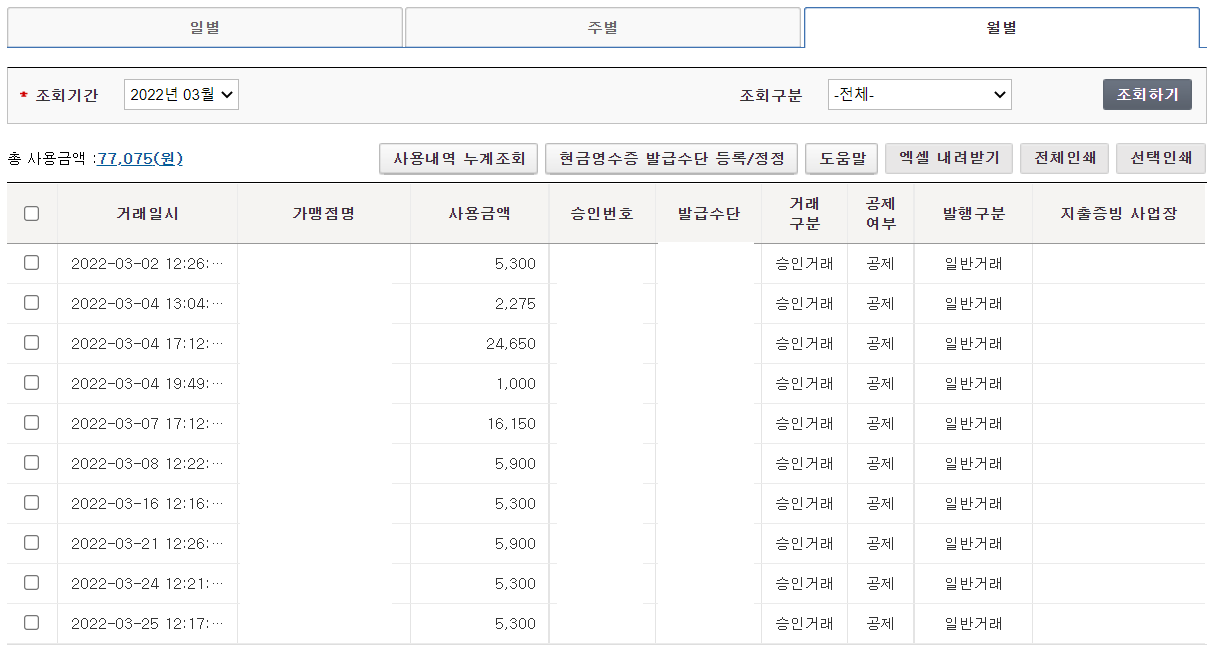Image resolution: width=1224 pixels, height=649 pixels.
Task: Open the 조회구분 -전체- dropdown
Action: coord(919,94)
